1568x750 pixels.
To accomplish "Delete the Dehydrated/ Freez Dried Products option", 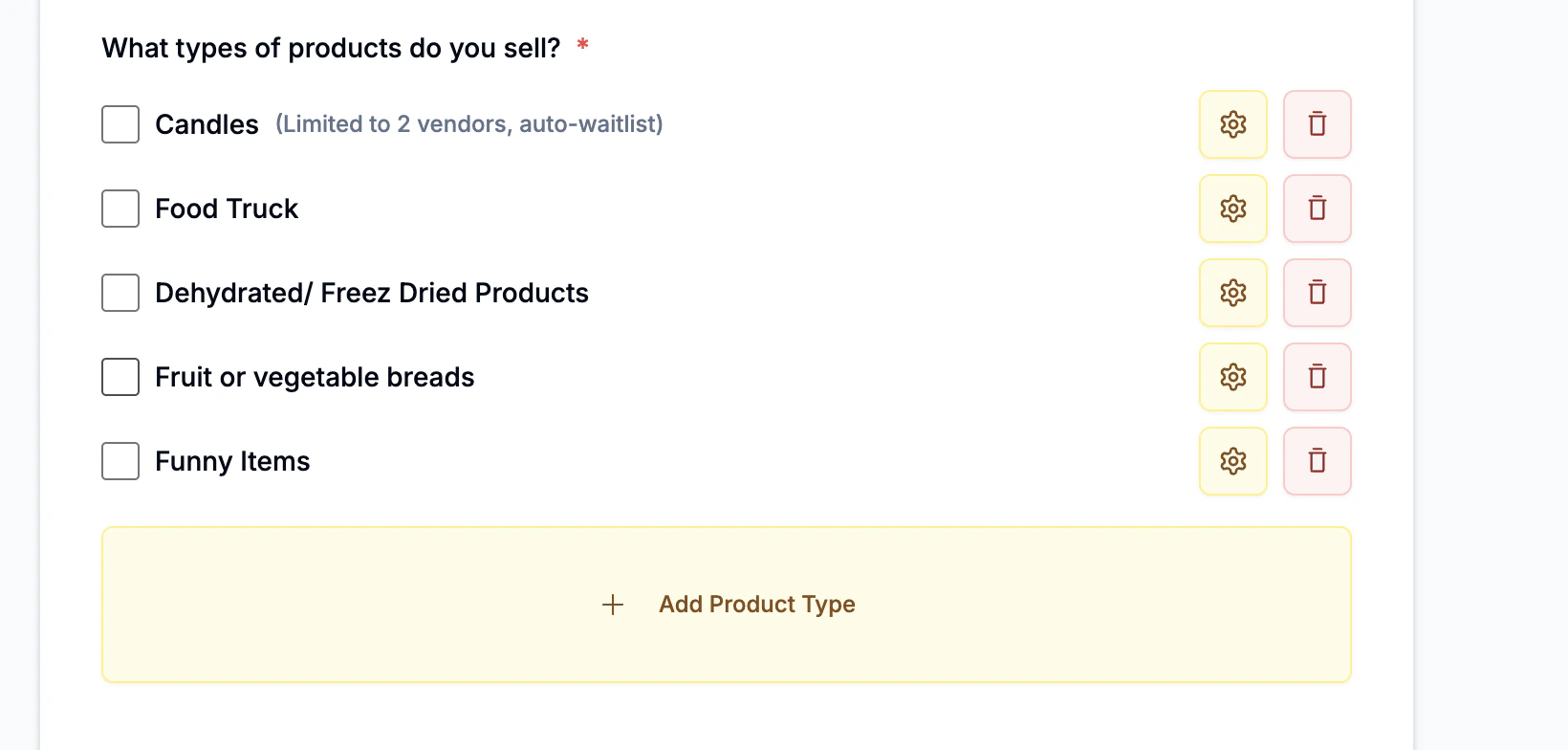I will [1317, 293].
